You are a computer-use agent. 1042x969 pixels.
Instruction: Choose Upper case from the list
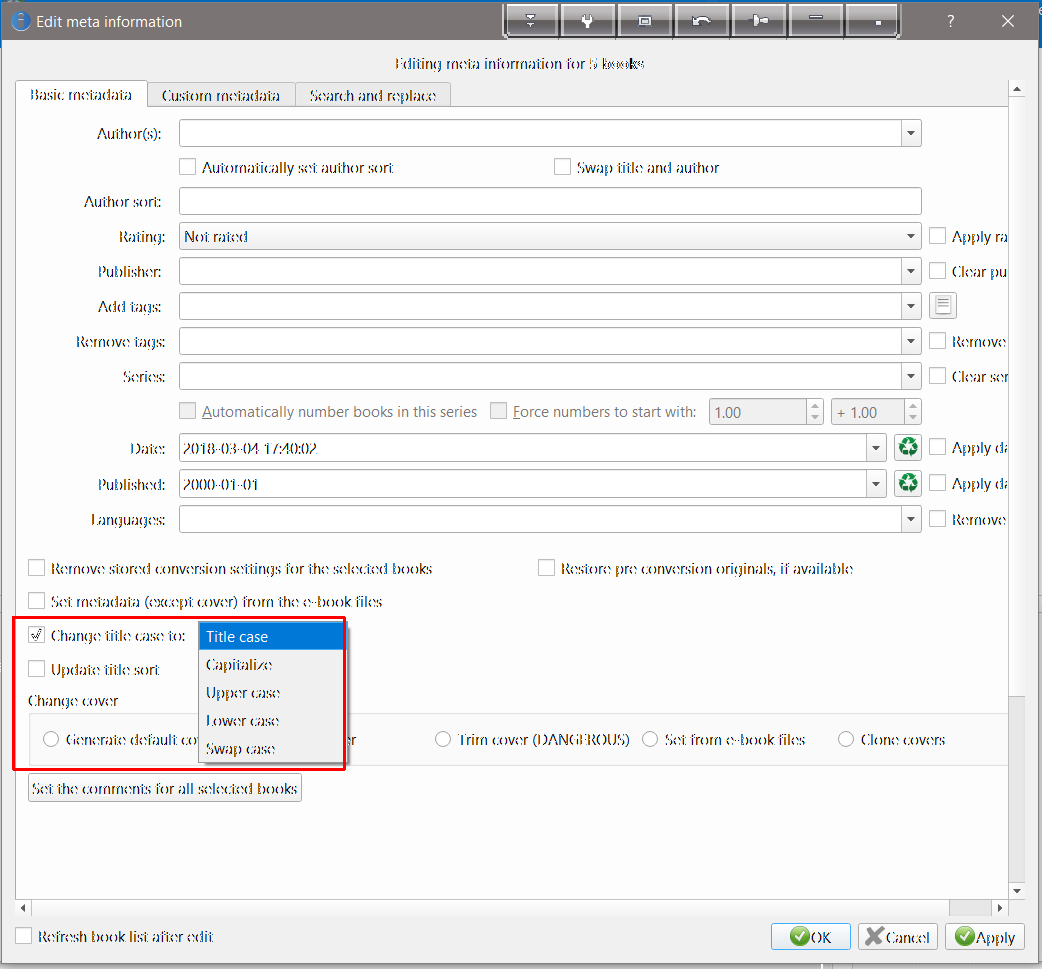[x=270, y=693]
